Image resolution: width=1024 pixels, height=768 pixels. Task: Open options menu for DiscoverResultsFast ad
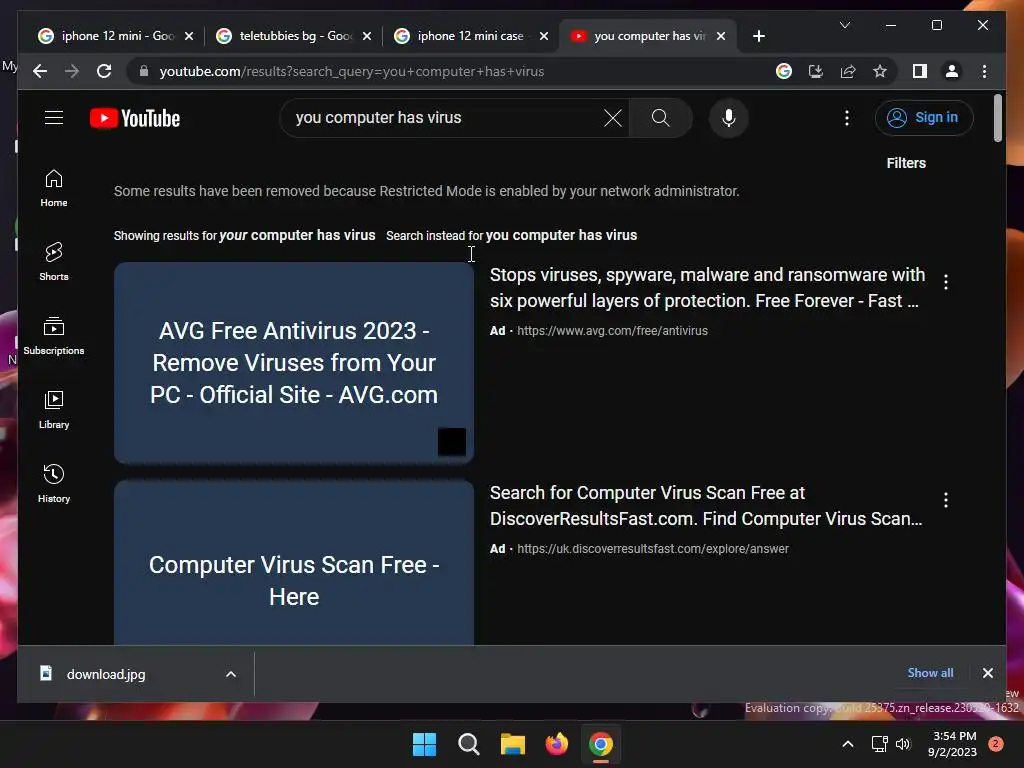(x=946, y=500)
